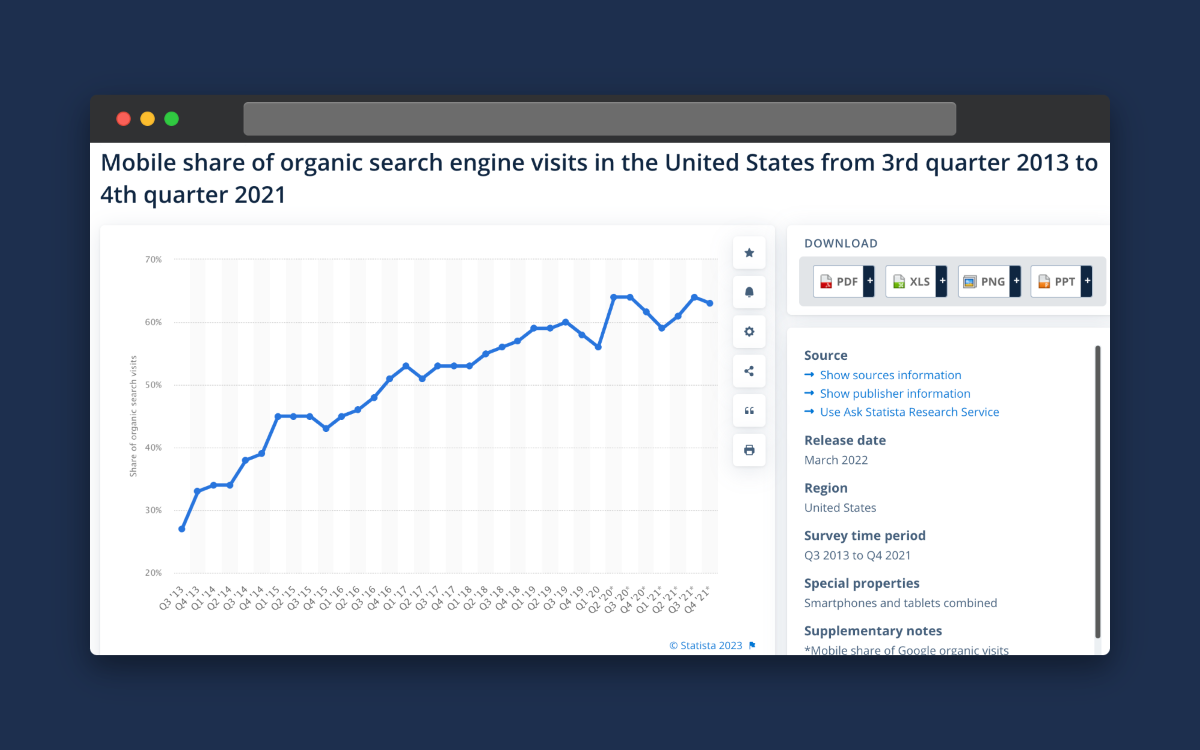Click the info panel scrollbar
Image resolution: width=1200 pixels, height=750 pixels.
coord(1098,492)
